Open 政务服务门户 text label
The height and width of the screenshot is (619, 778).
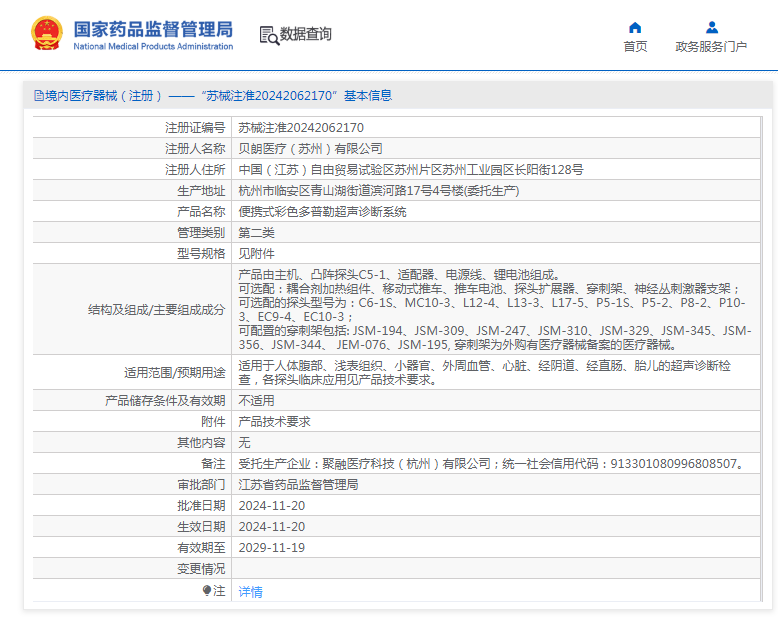click(711, 47)
